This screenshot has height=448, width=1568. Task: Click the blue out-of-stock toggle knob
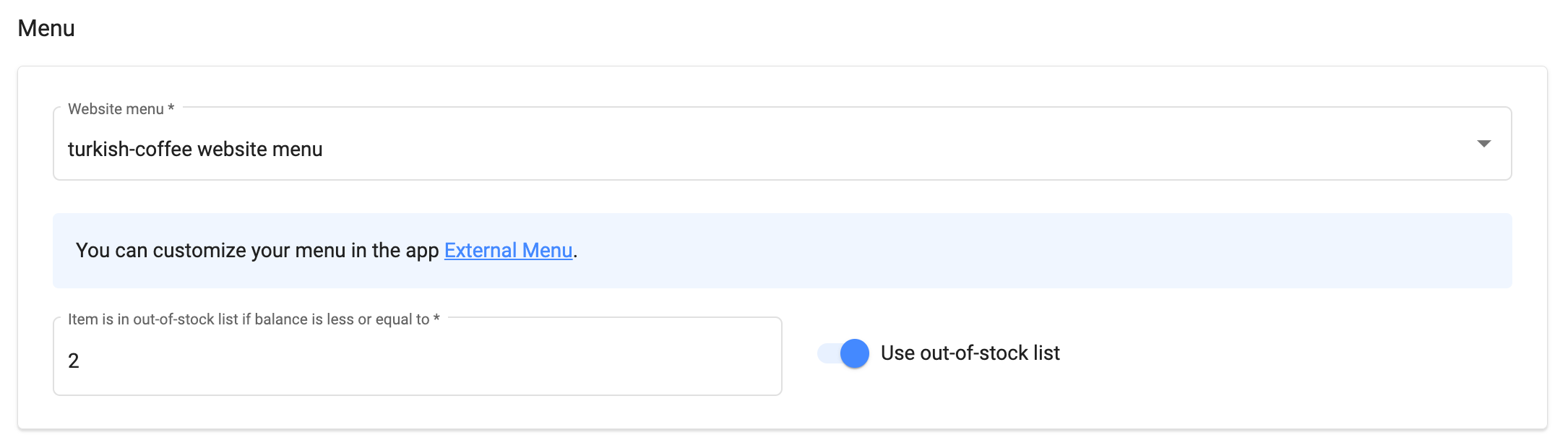click(x=855, y=353)
